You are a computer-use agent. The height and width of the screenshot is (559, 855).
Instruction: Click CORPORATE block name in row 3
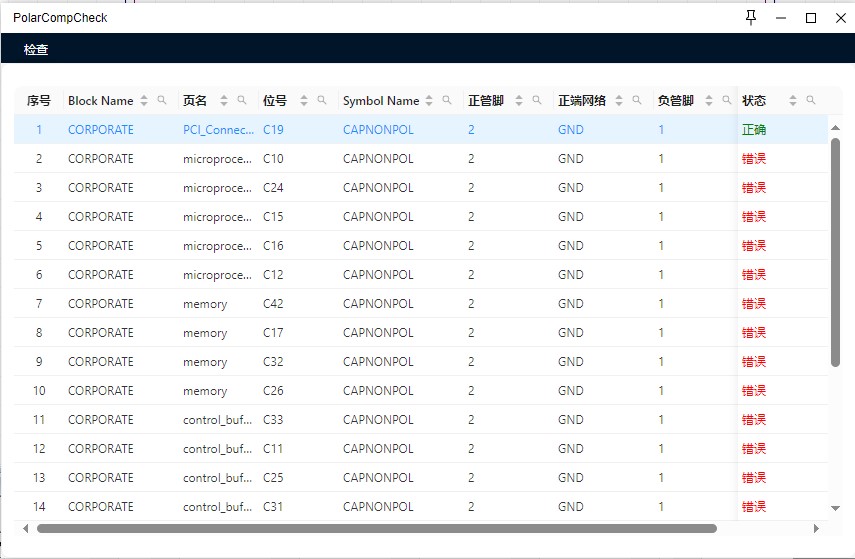100,188
